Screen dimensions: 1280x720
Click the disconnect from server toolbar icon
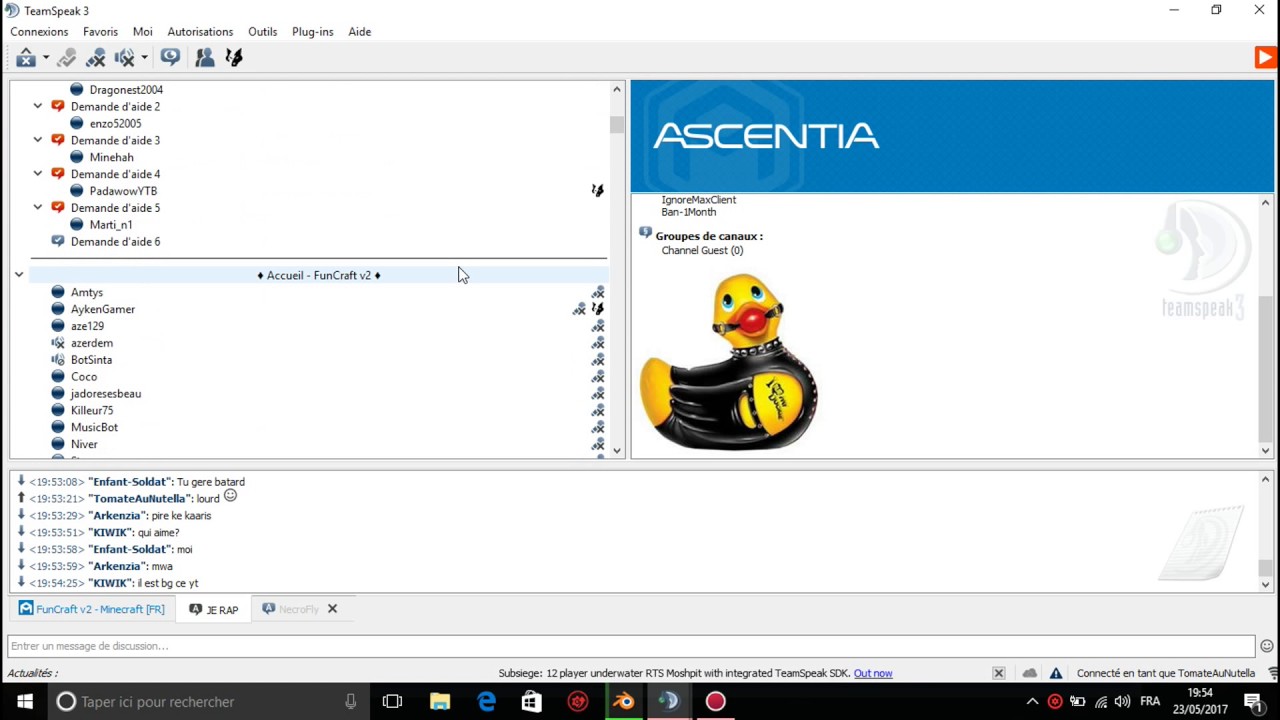(26, 58)
